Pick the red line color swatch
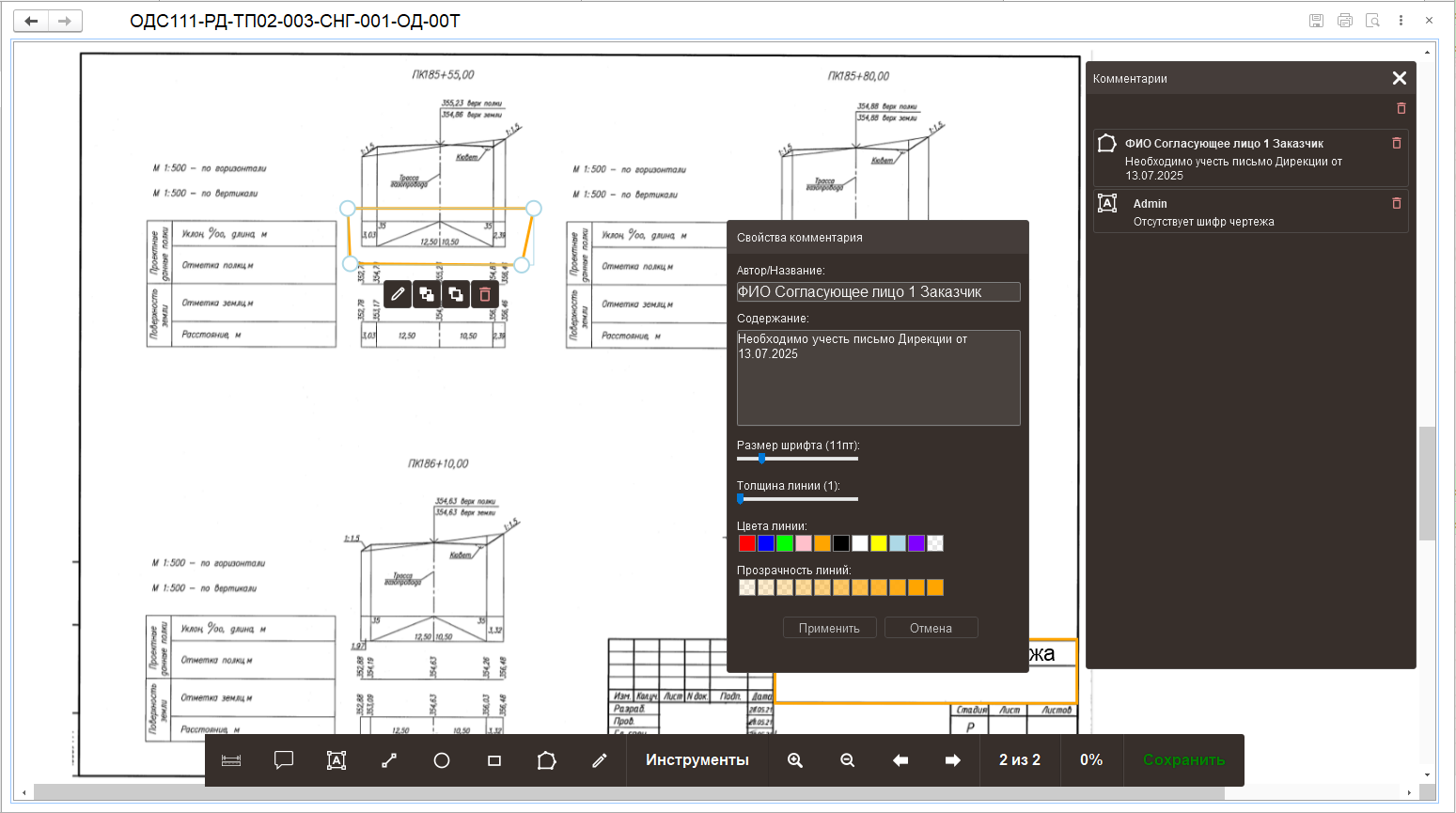This screenshot has height=813, width=1456. [x=747, y=543]
